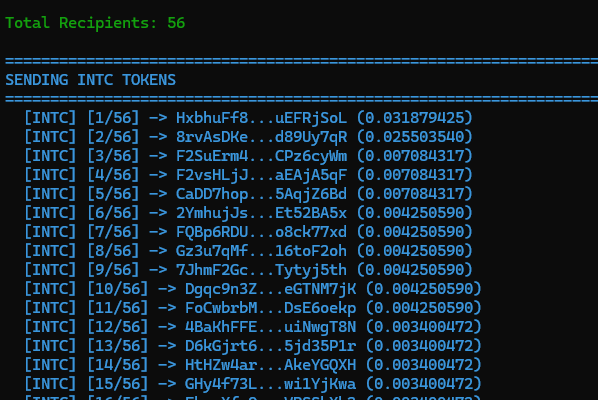Click the amount on the 3/56 row
The image size is (598, 400).
(x=415, y=156)
